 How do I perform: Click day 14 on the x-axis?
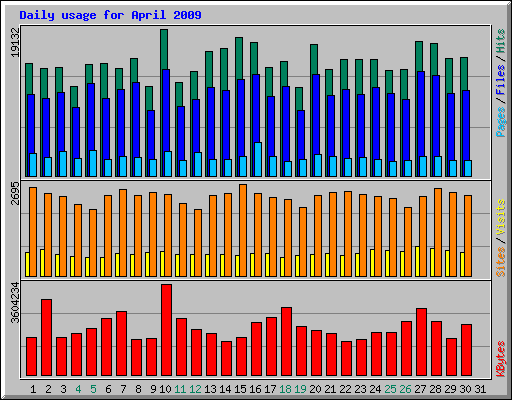tap(225, 389)
